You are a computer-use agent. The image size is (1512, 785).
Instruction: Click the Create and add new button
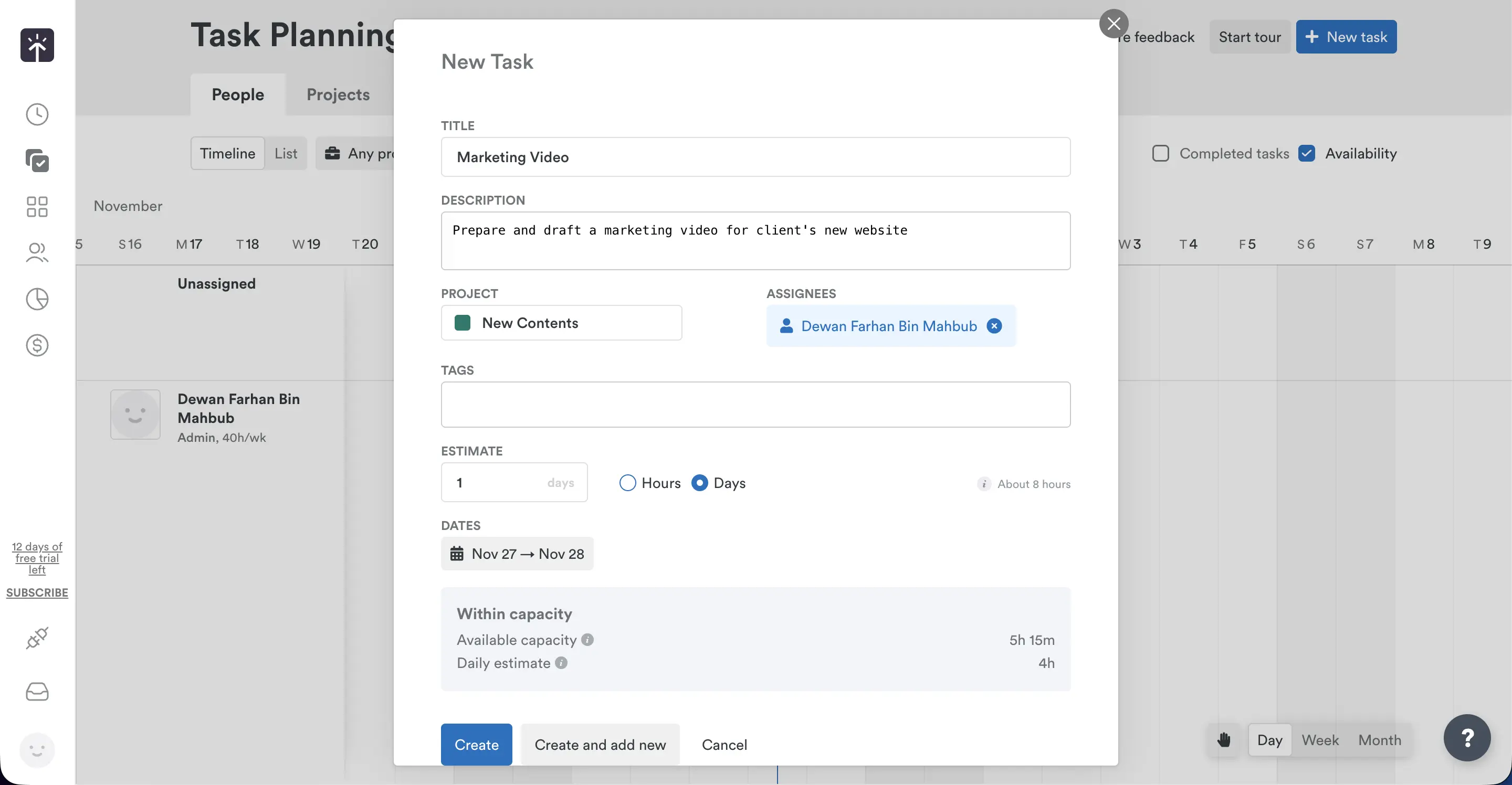[601, 744]
